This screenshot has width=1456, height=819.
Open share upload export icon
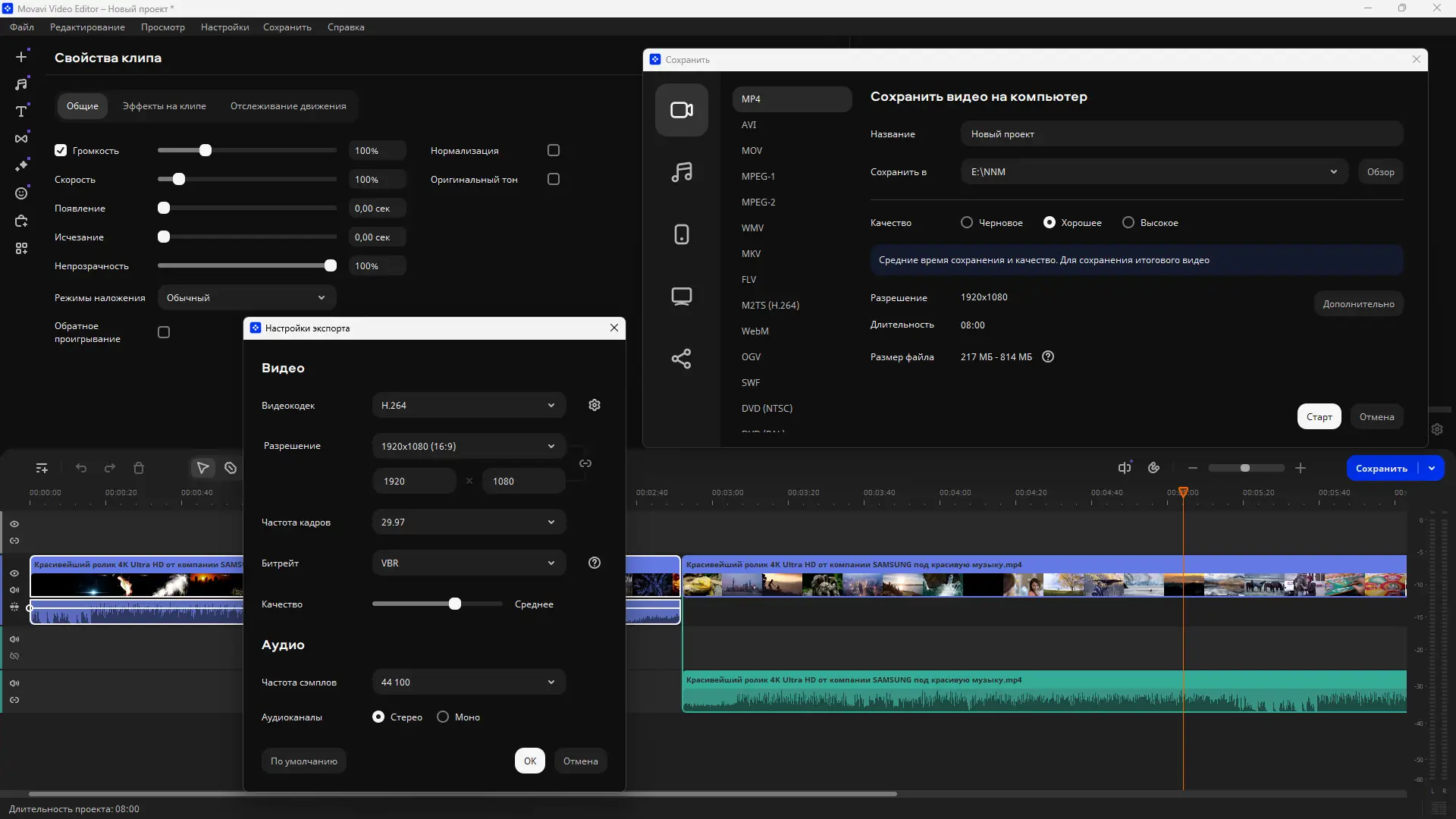coord(681,359)
